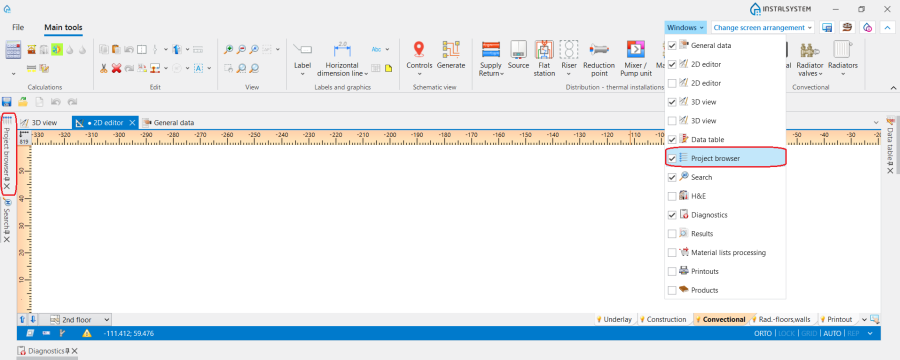
Task: Toggle the General data window checkbox
Action: [x=672, y=45]
